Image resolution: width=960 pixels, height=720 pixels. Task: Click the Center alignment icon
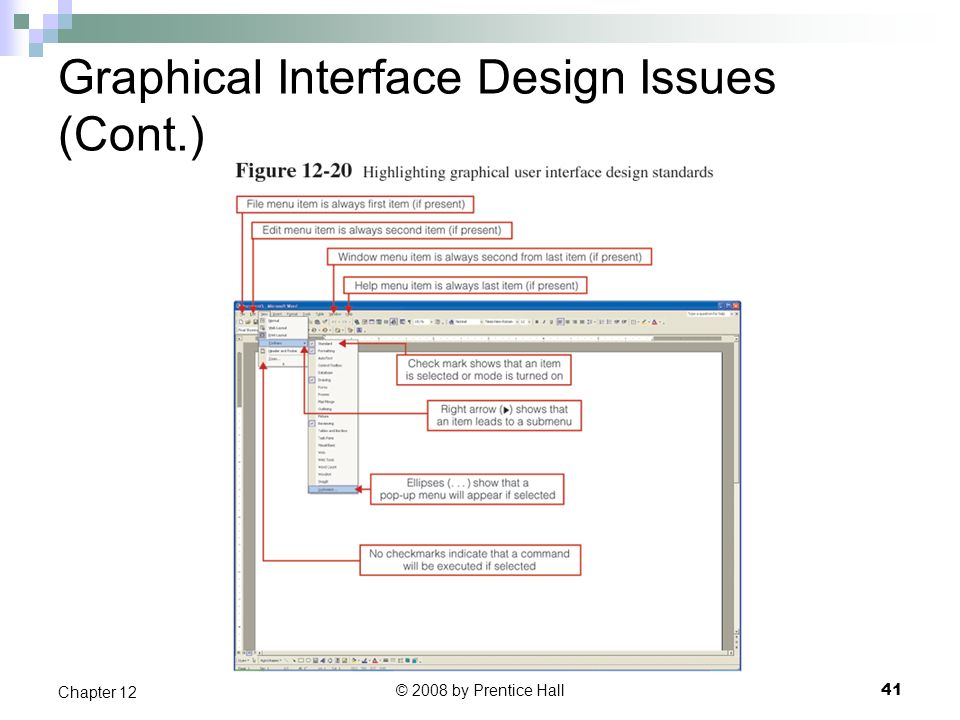[568, 321]
